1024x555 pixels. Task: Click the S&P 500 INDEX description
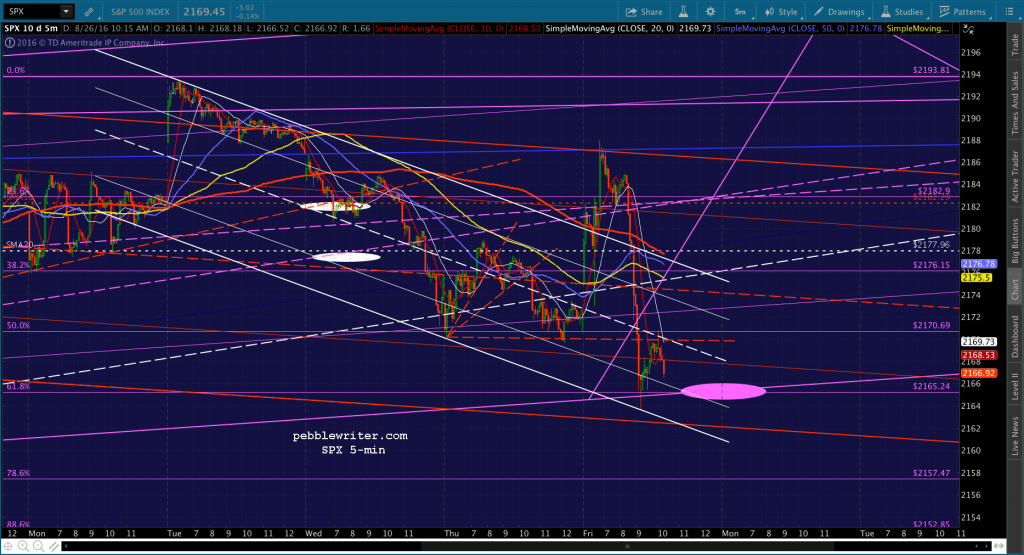(140, 12)
